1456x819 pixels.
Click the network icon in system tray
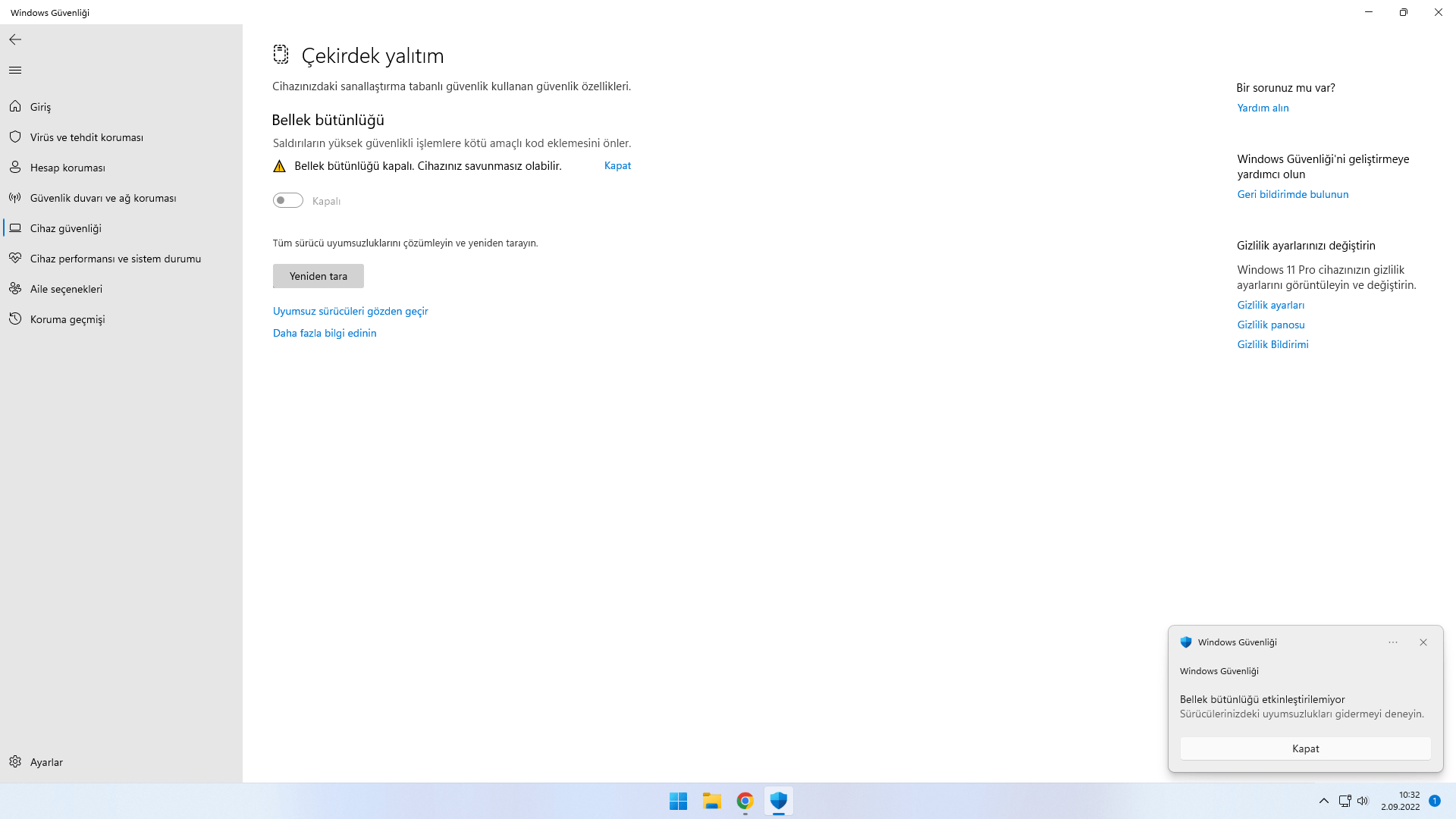(1345, 801)
